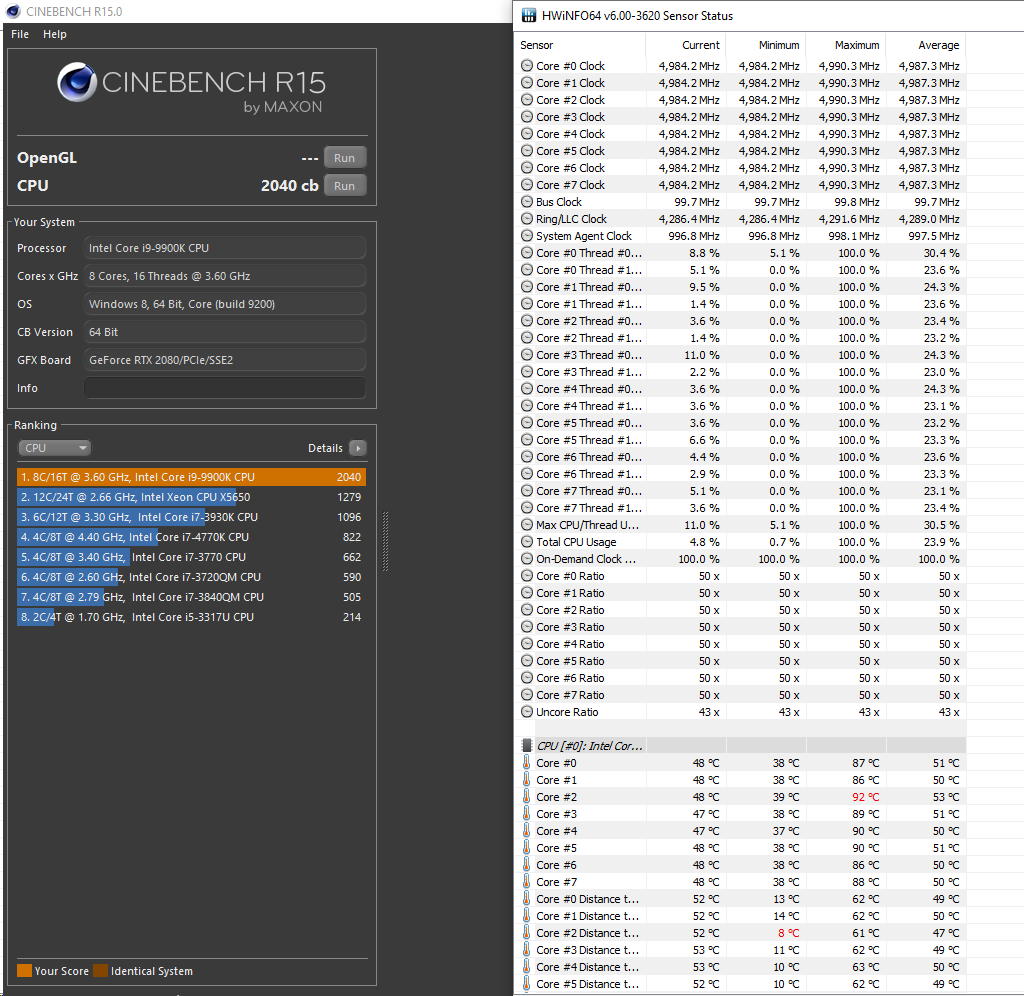Click the Cinebench sphere logo

point(77,84)
